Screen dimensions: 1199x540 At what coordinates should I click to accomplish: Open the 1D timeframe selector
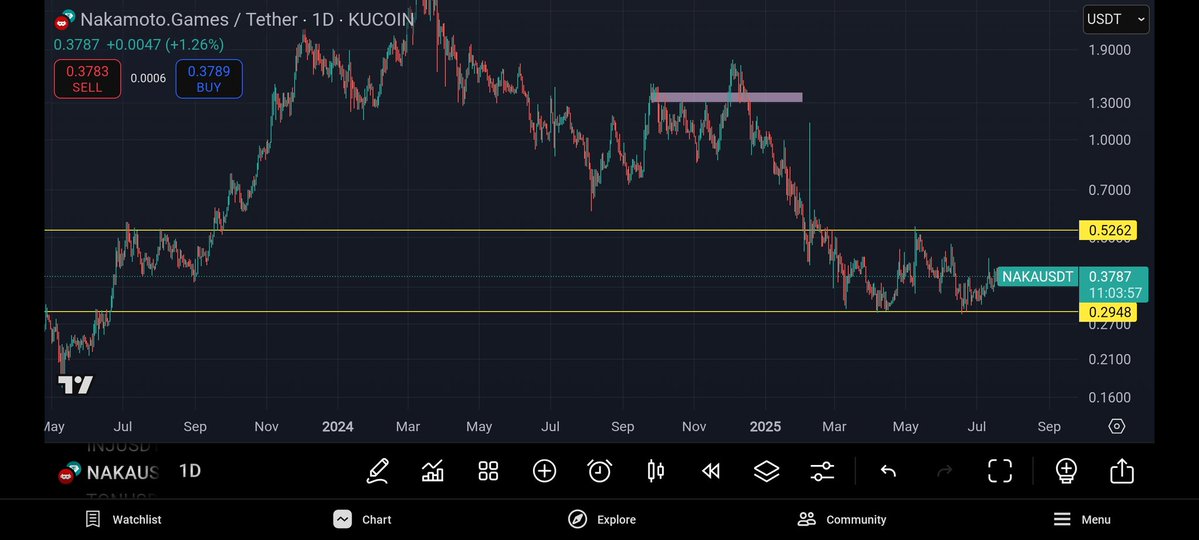coord(190,471)
